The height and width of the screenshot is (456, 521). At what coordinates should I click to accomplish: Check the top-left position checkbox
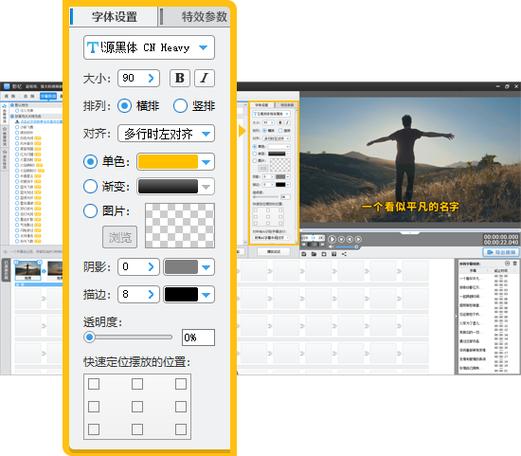(x=94, y=384)
